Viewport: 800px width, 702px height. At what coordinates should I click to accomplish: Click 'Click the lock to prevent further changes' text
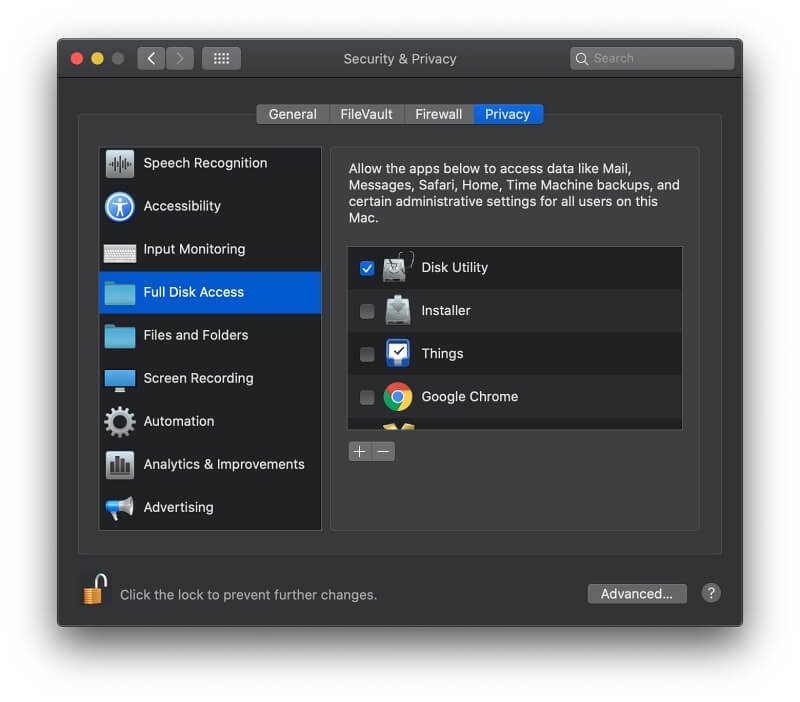tap(248, 595)
